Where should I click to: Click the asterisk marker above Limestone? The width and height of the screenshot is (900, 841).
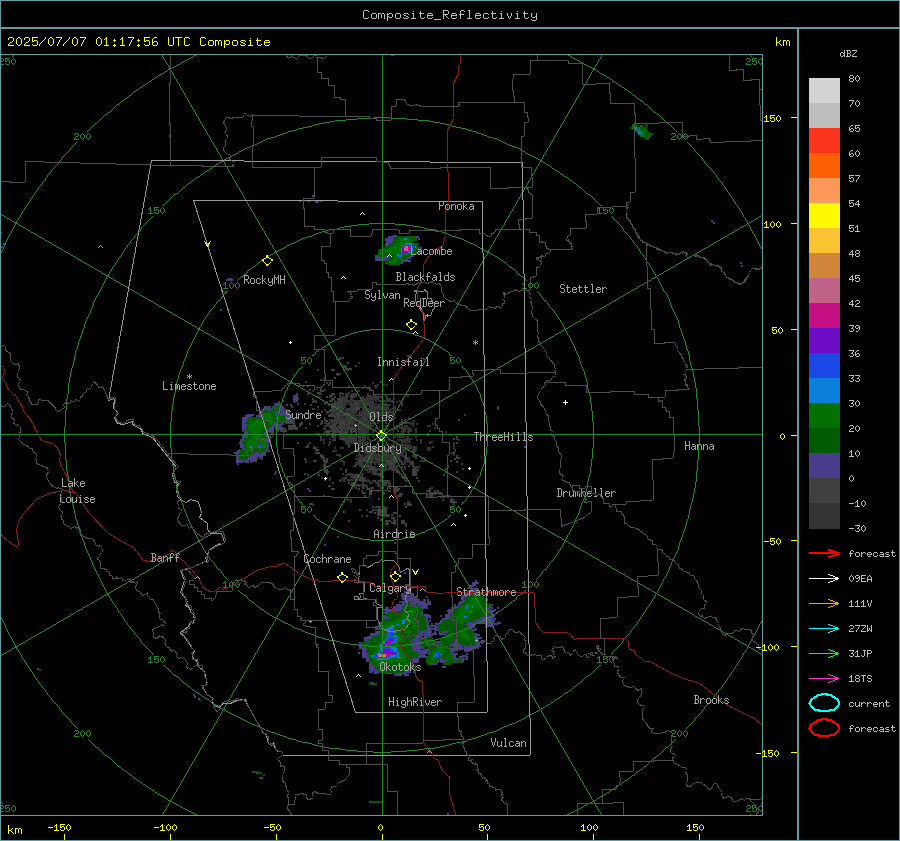click(189, 377)
